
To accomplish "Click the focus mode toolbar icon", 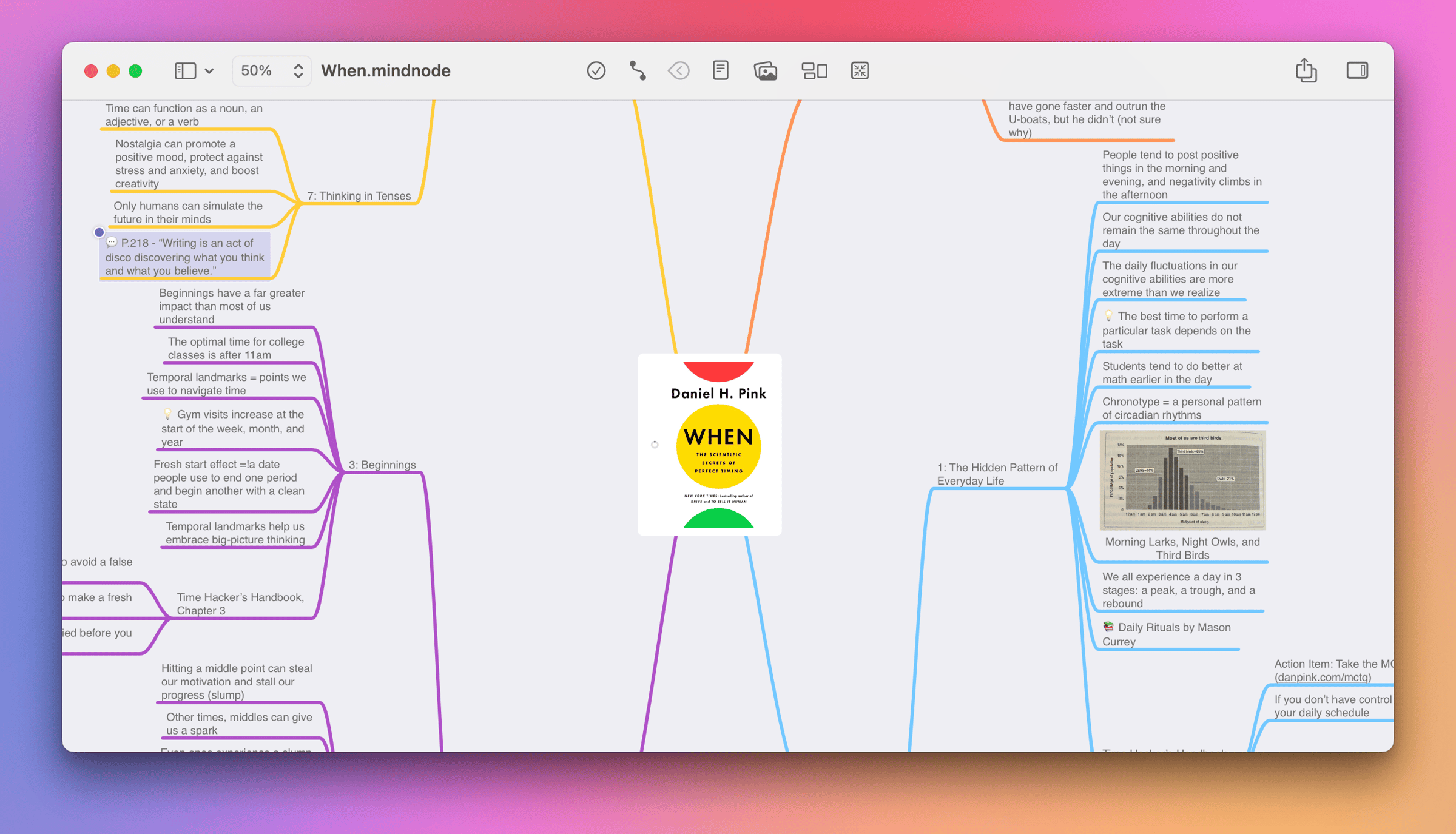I will (860, 71).
